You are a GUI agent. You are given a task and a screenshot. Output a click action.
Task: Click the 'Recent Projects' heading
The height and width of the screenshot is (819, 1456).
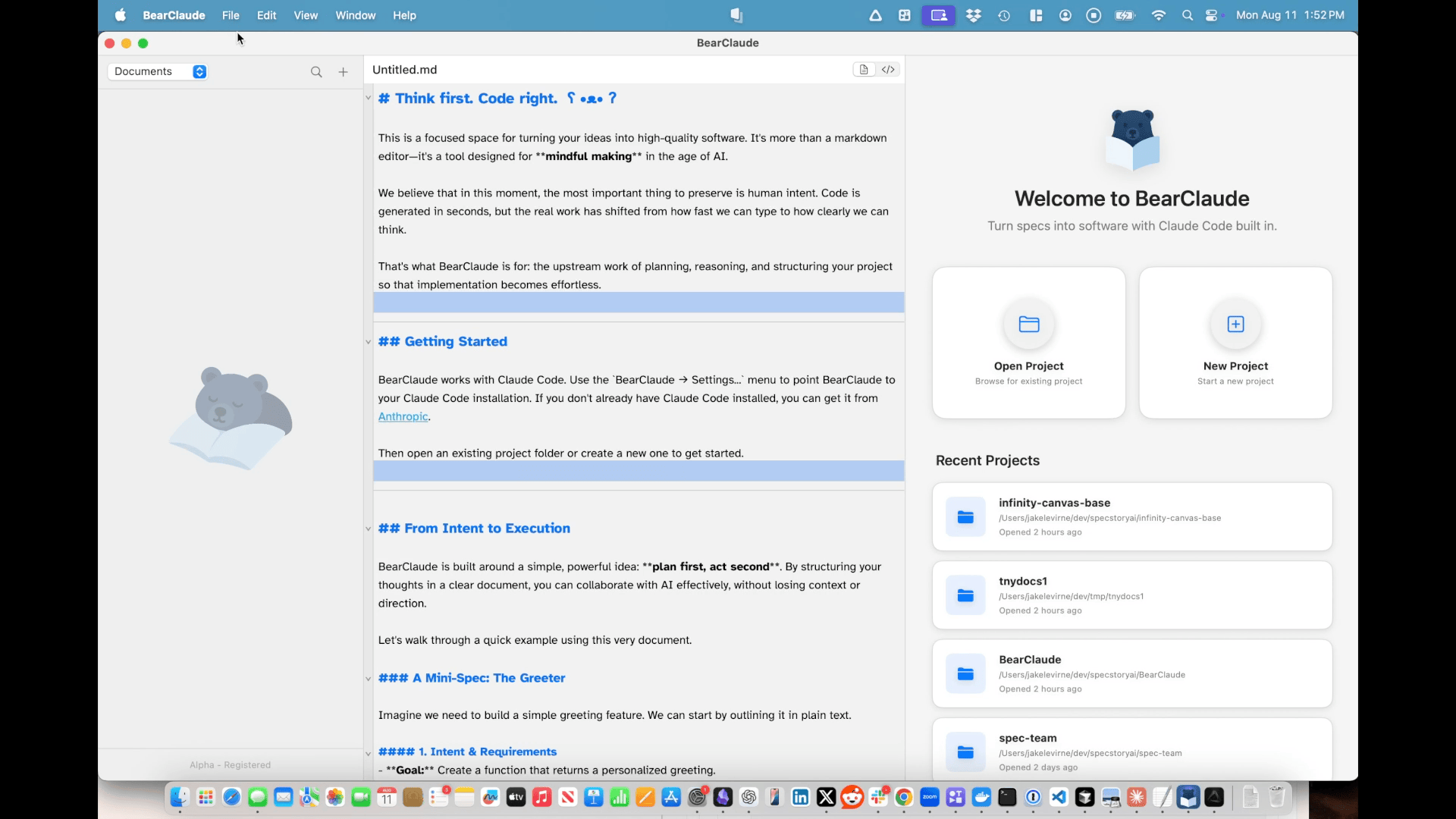click(x=987, y=461)
